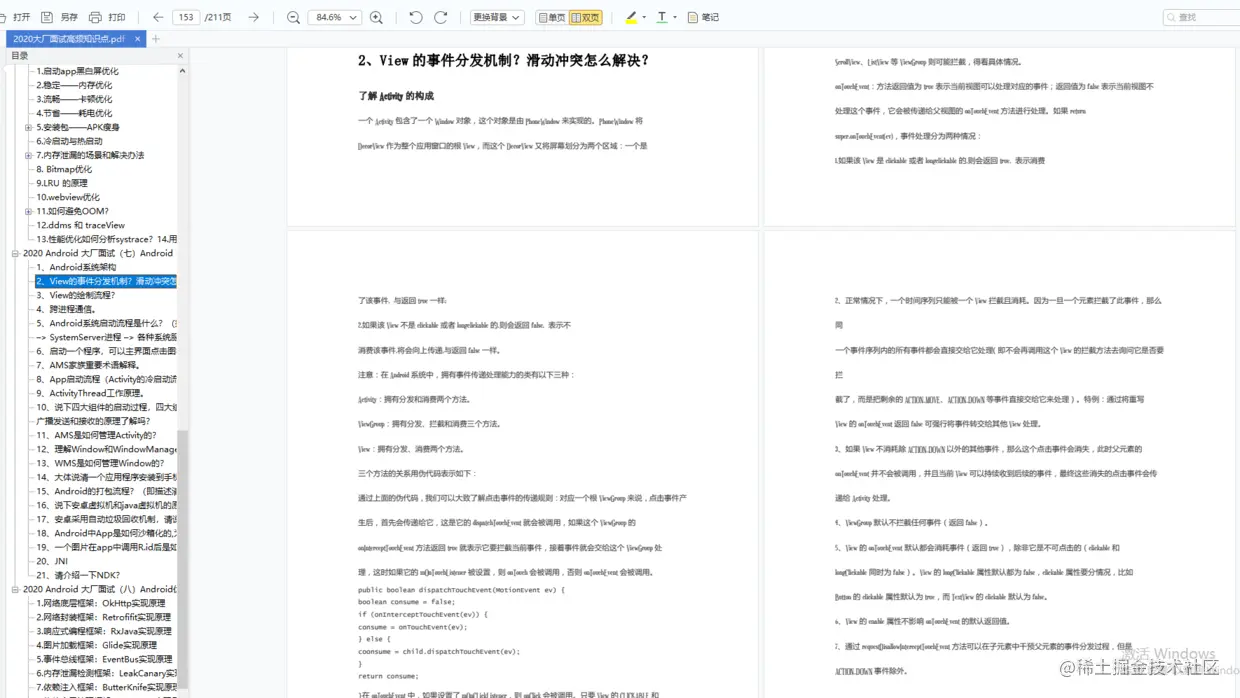Image resolution: width=1240 pixels, height=698 pixels.
Task: Open outline entry 9.LRU 的原理
Action: [62, 183]
